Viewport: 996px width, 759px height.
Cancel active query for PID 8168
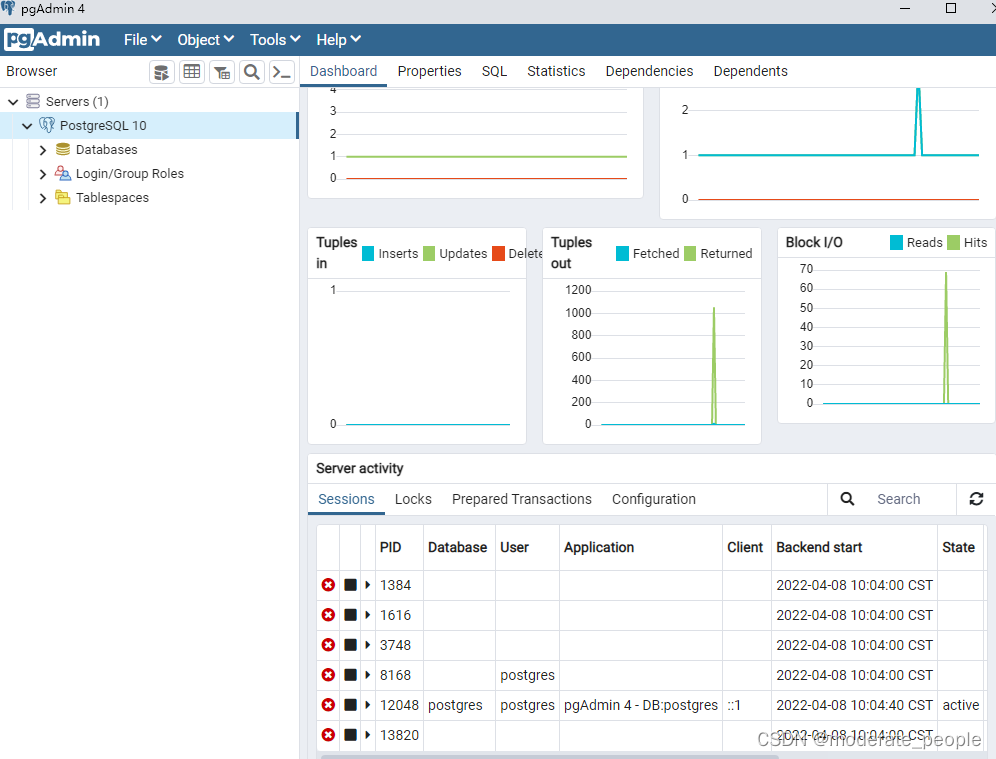click(x=350, y=675)
